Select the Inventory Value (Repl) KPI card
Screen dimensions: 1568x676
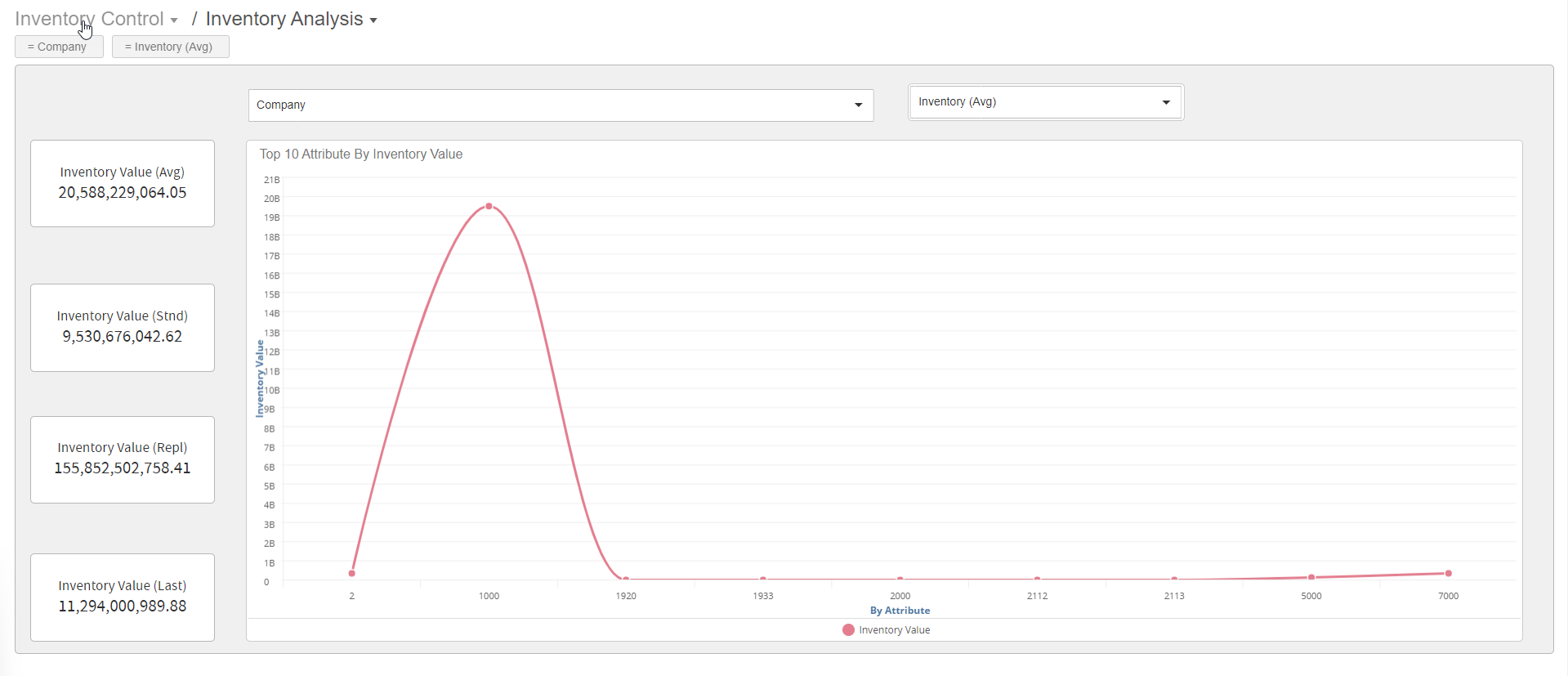[123, 459]
